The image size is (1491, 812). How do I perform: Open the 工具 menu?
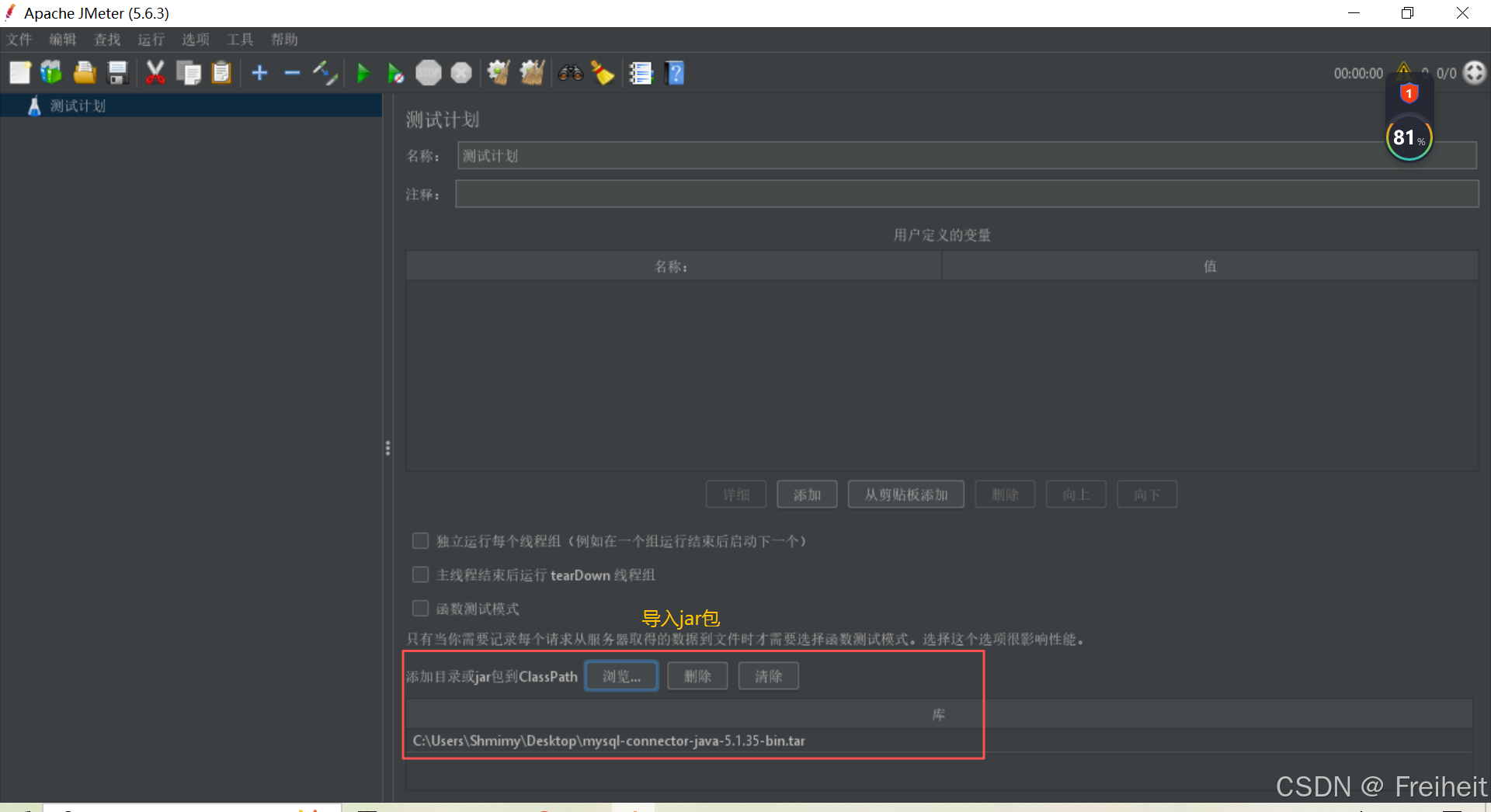click(240, 40)
